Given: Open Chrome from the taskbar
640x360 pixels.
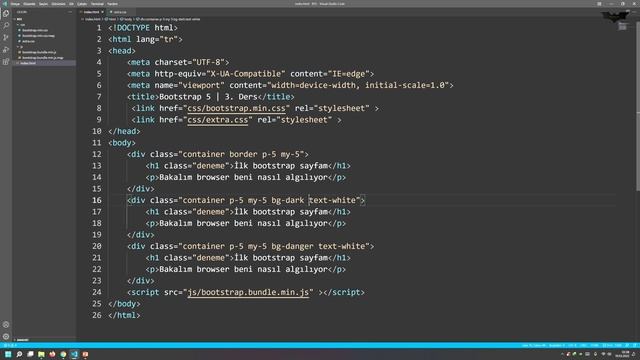Looking at the screenshot, I should click(63, 354).
